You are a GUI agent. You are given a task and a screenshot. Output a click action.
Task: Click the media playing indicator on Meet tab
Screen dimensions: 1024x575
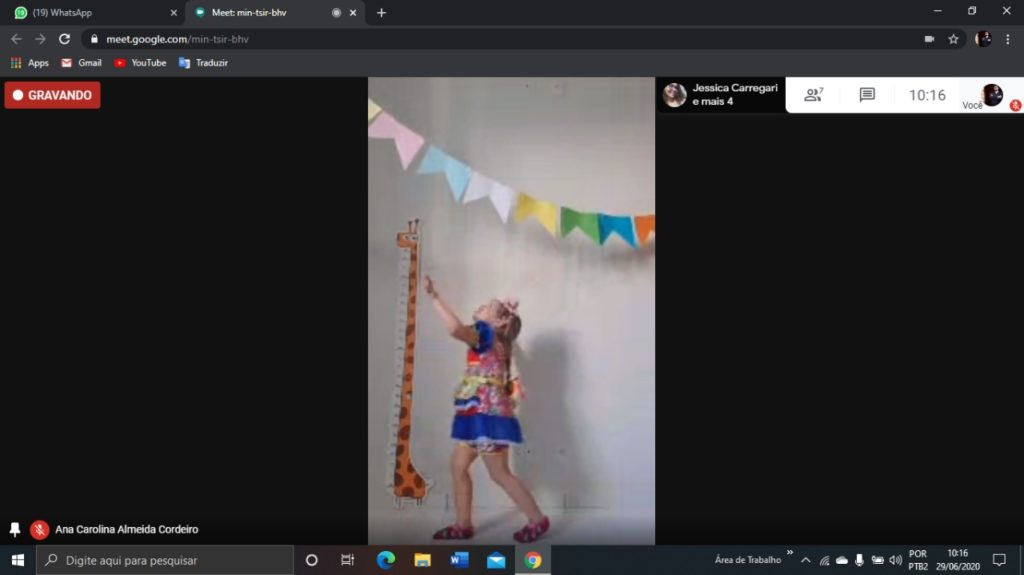tap(336, 12)
